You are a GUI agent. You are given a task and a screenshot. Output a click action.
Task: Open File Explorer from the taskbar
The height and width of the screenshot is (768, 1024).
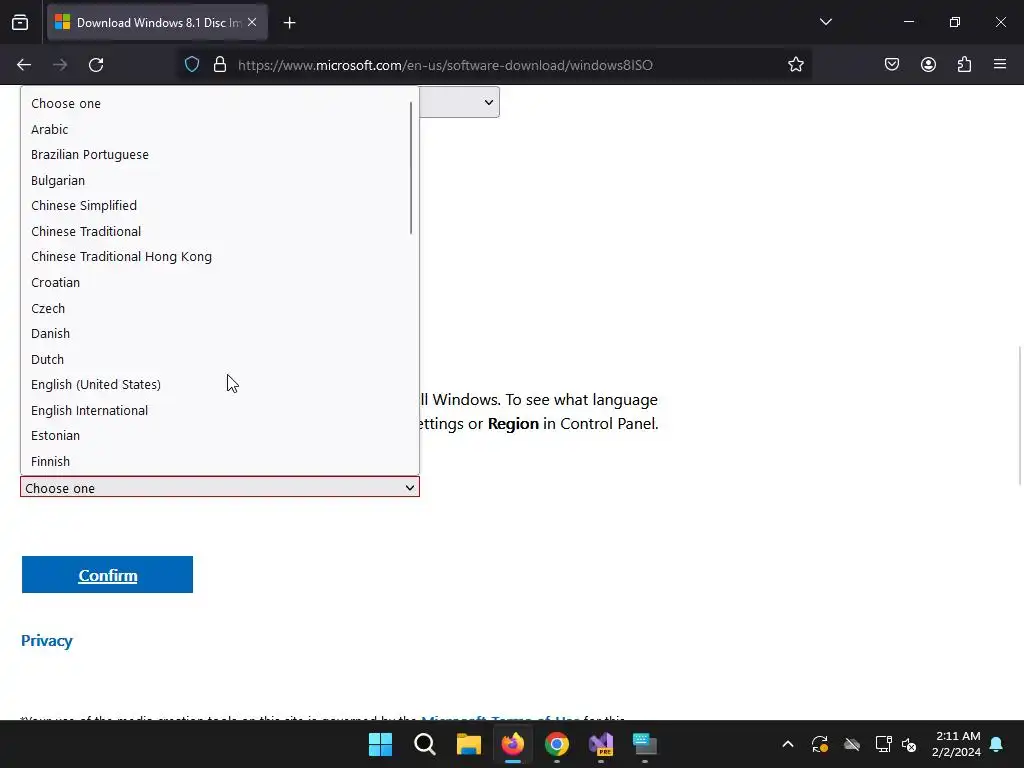[x=468, y=744]
